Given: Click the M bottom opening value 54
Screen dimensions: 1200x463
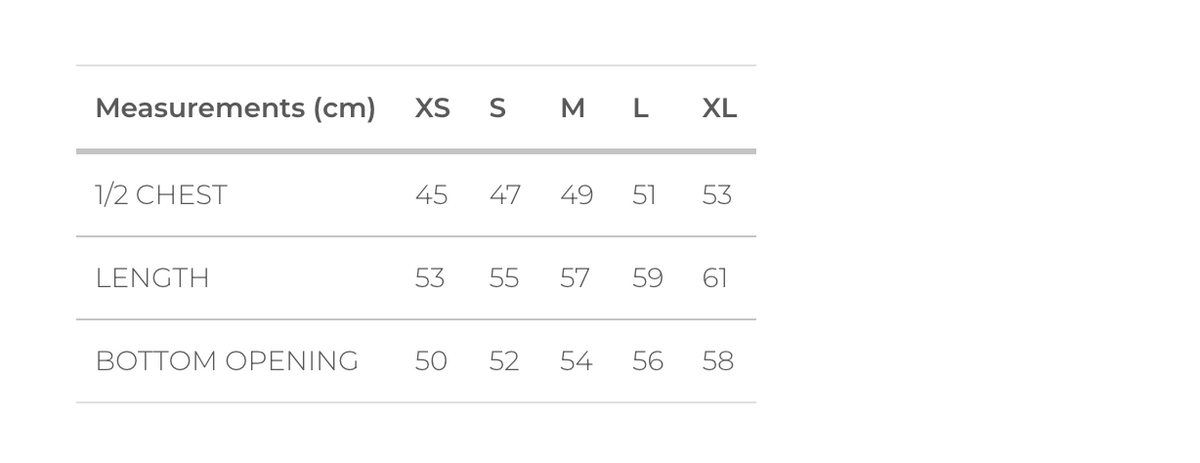Looking at the screenshot, I should click(576, 361).
